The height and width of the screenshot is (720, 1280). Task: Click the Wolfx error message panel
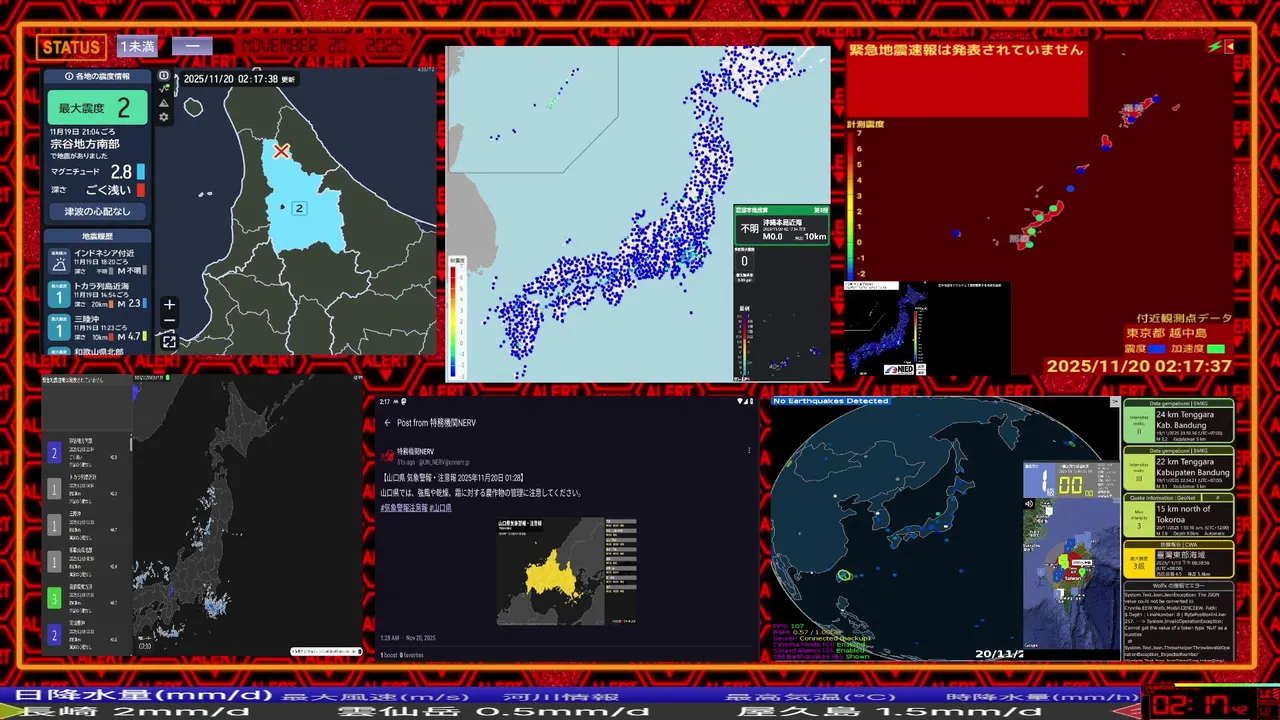[x=1178, y=620]
